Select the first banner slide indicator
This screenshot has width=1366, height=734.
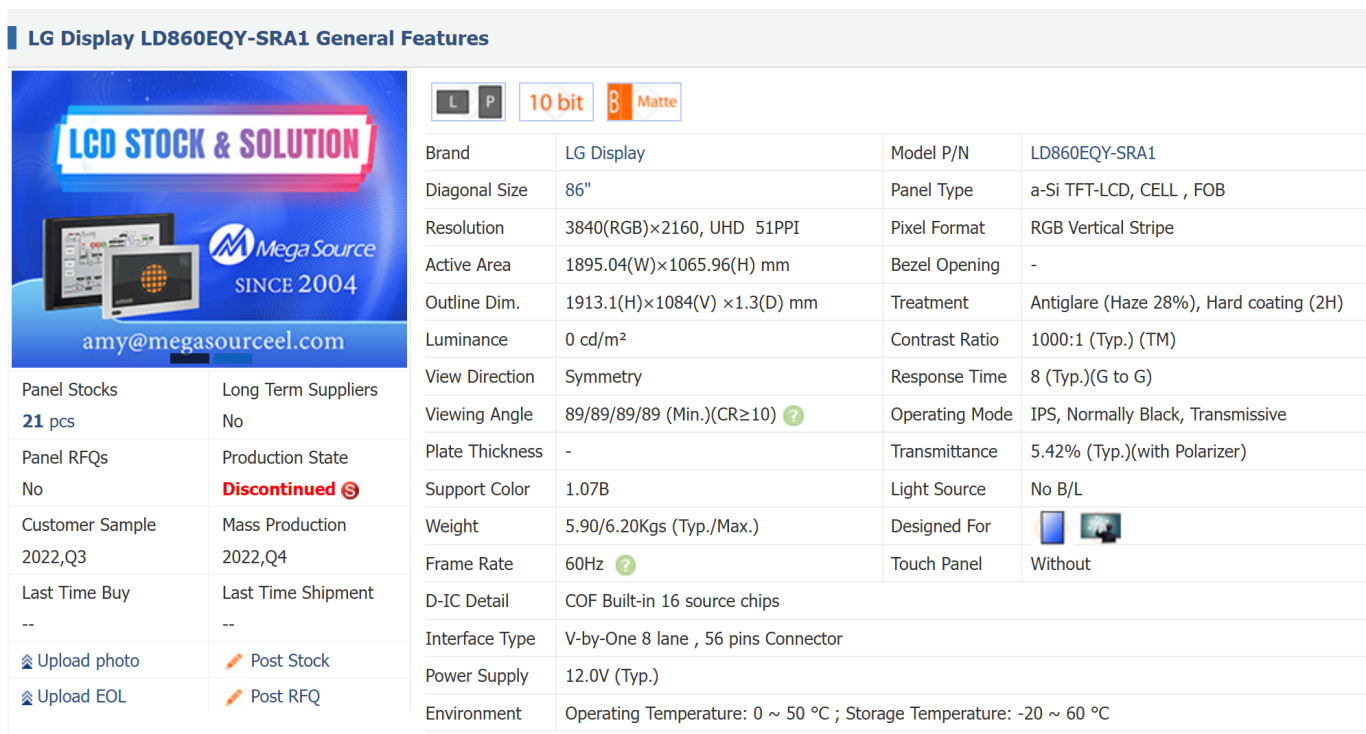coord(189,358)
